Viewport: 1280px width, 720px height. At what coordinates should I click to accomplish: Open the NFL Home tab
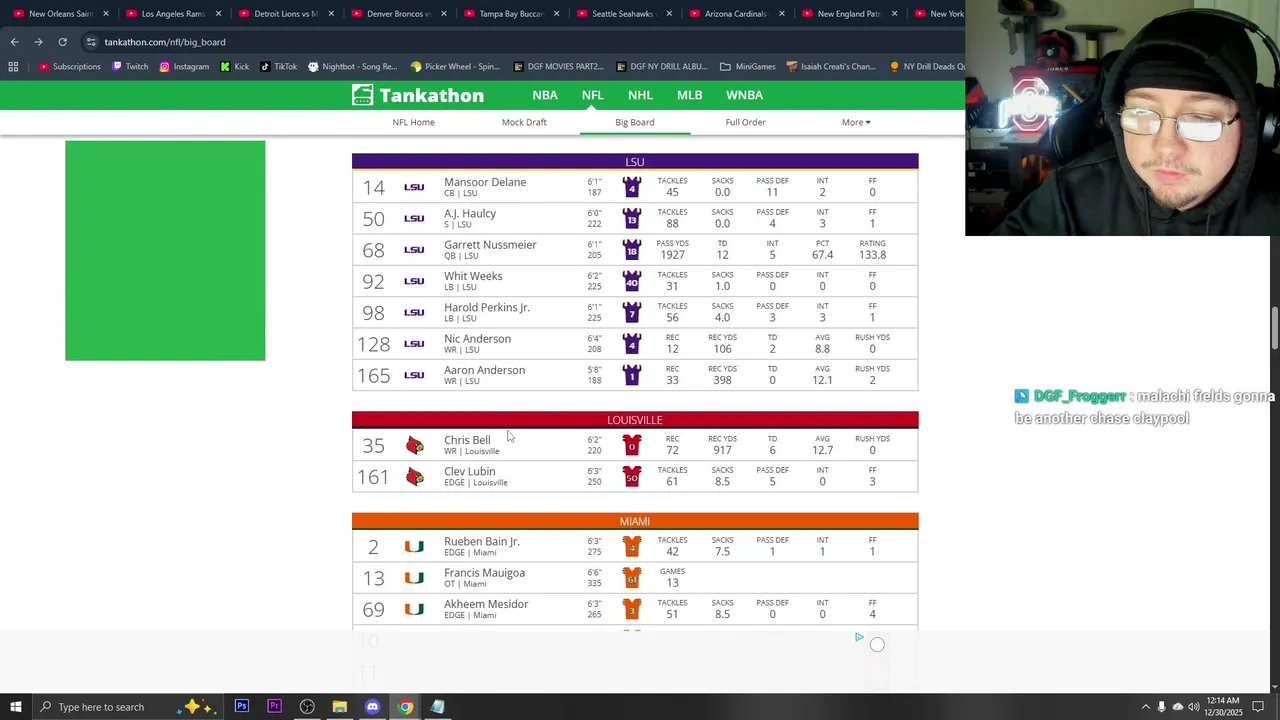click(413, 122)
